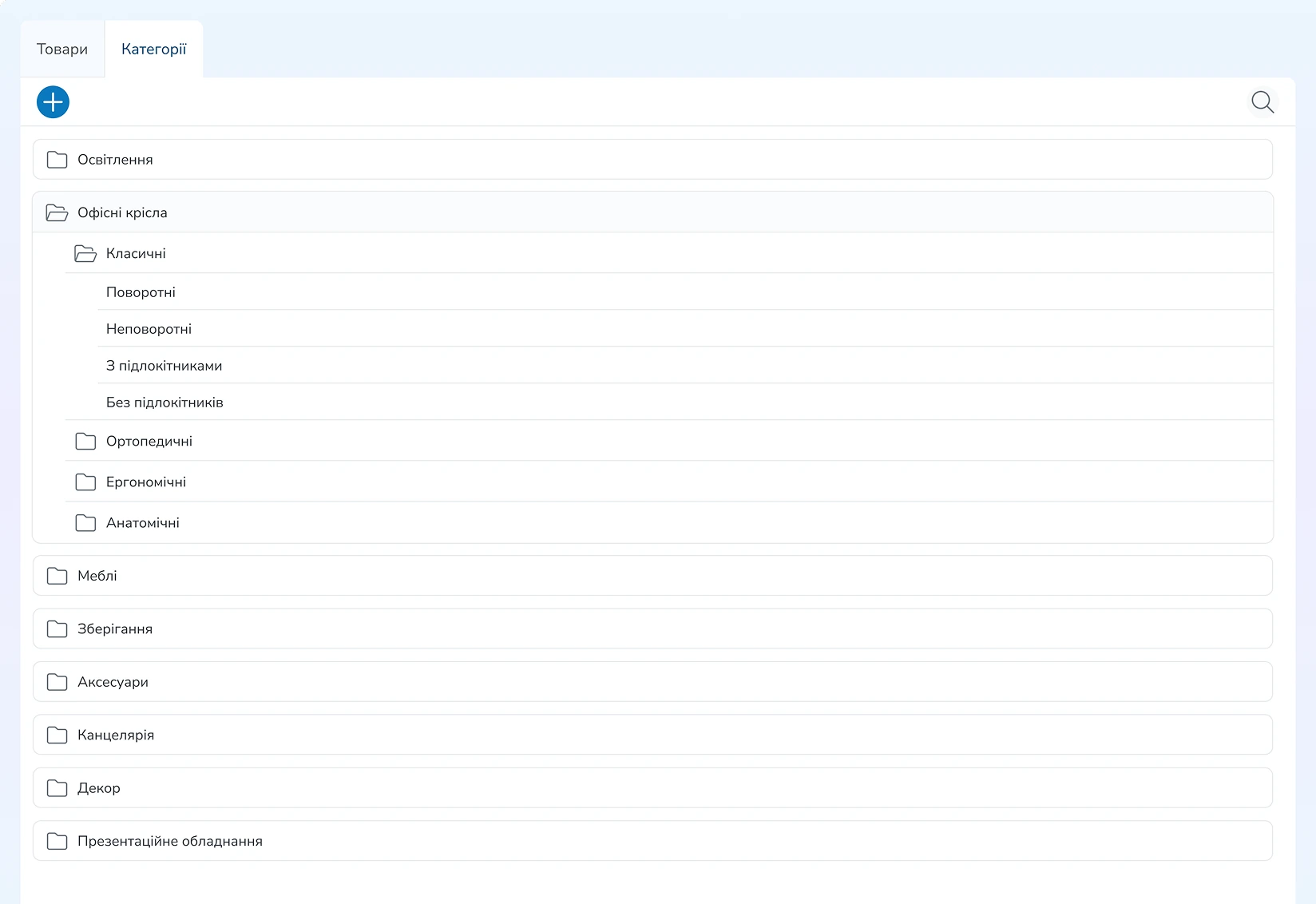1316x904 pixels.
Task: Switch to the Товари tab
Action: tap(62, 49)
